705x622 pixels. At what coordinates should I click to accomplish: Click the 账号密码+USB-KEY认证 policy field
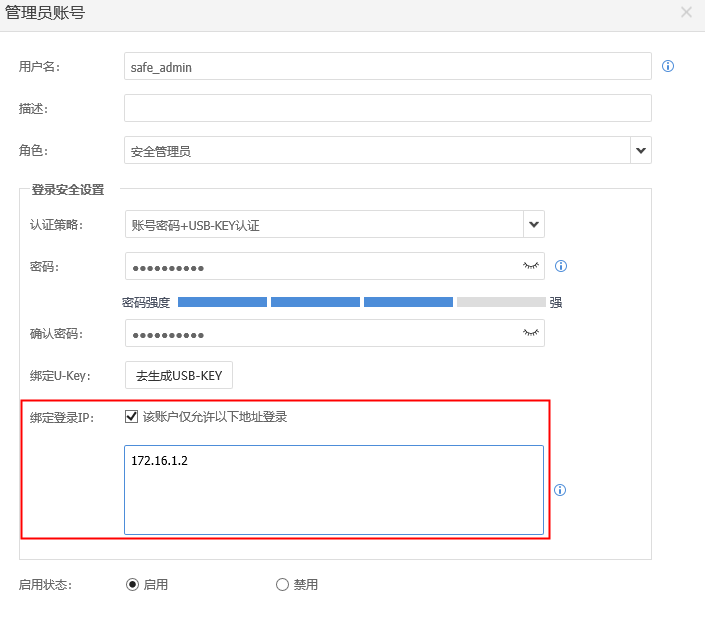[x=324, y=224]
